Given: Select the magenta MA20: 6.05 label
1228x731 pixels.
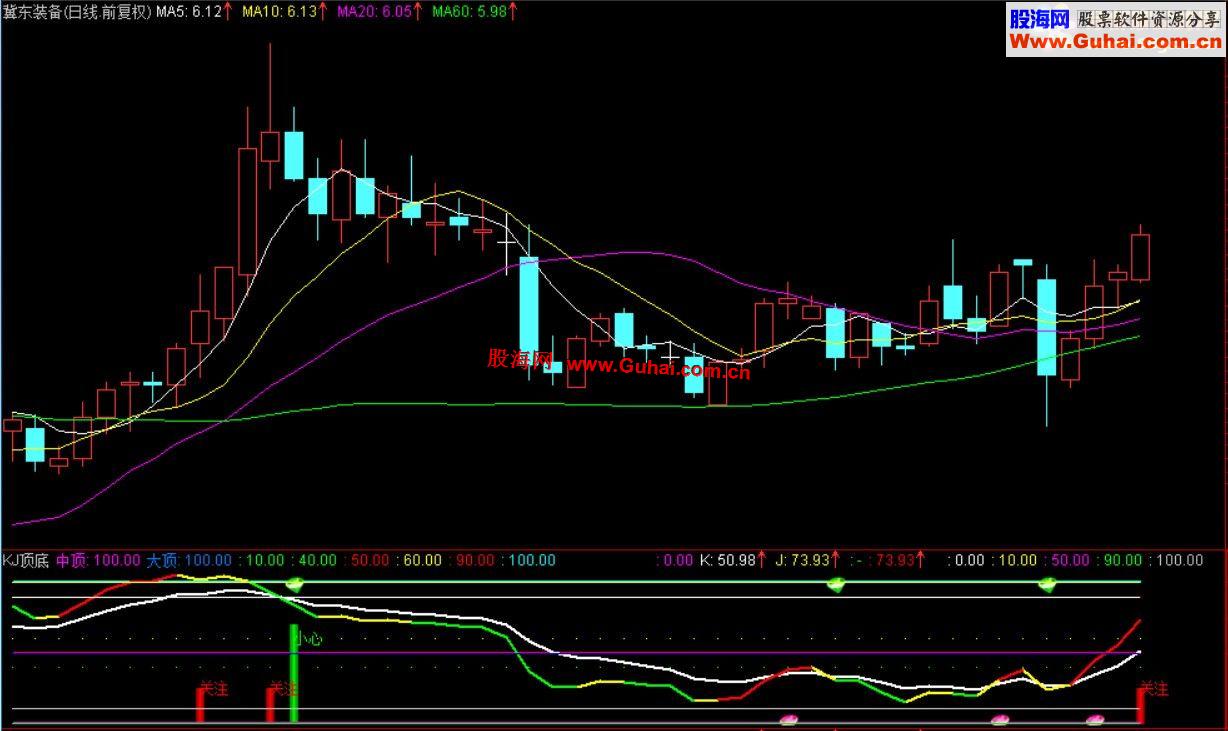Looking at the screenshot, I should pyautogui.click(x=373, y=12).
